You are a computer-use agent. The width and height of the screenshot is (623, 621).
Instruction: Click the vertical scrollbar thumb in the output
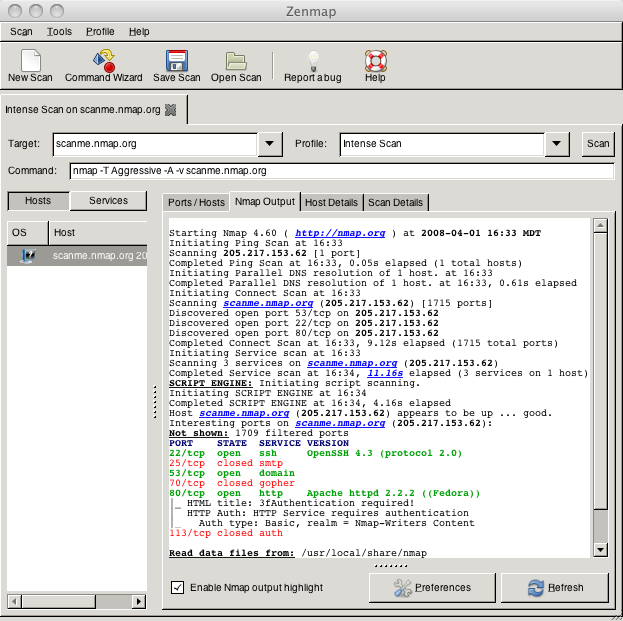pyautogui.click(x=600, y=370)
